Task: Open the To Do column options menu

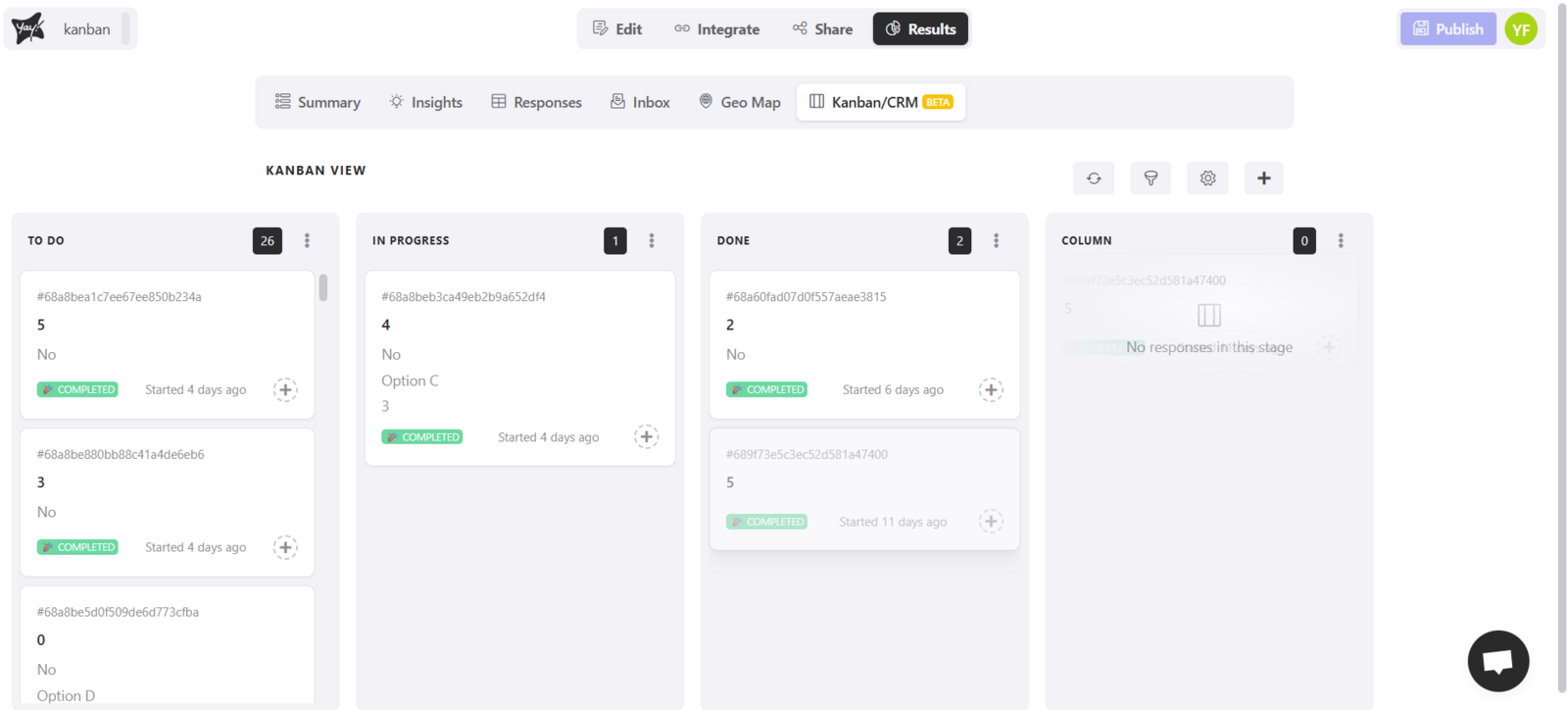Action: tap(307, 241)
